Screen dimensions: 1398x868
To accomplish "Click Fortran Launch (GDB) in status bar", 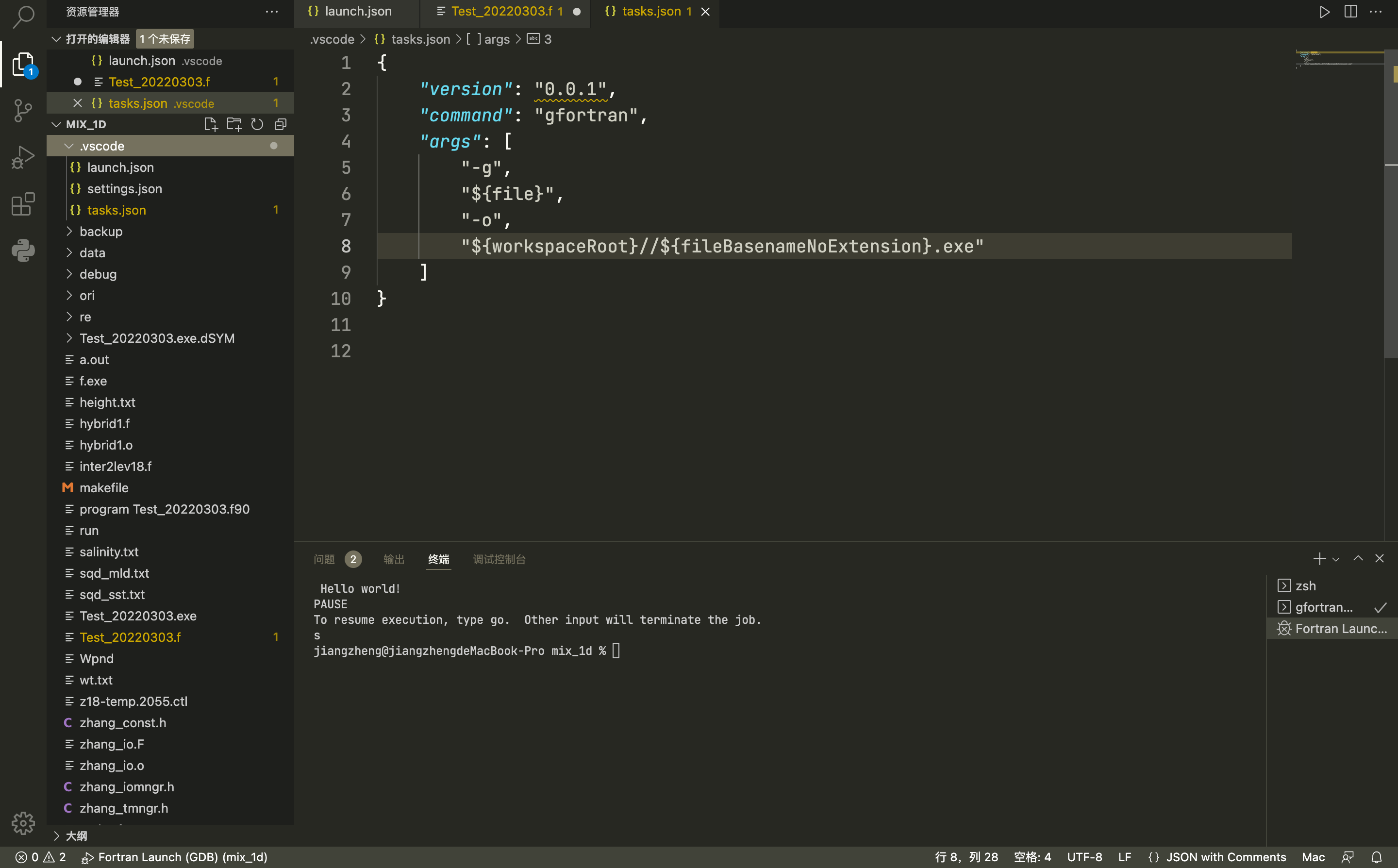I will tap(174, 857).
